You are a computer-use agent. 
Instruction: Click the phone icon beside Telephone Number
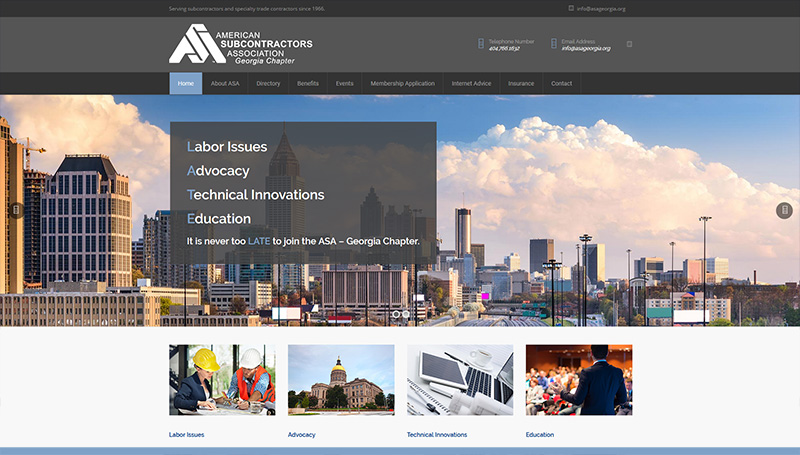click(x=481, y=44)
